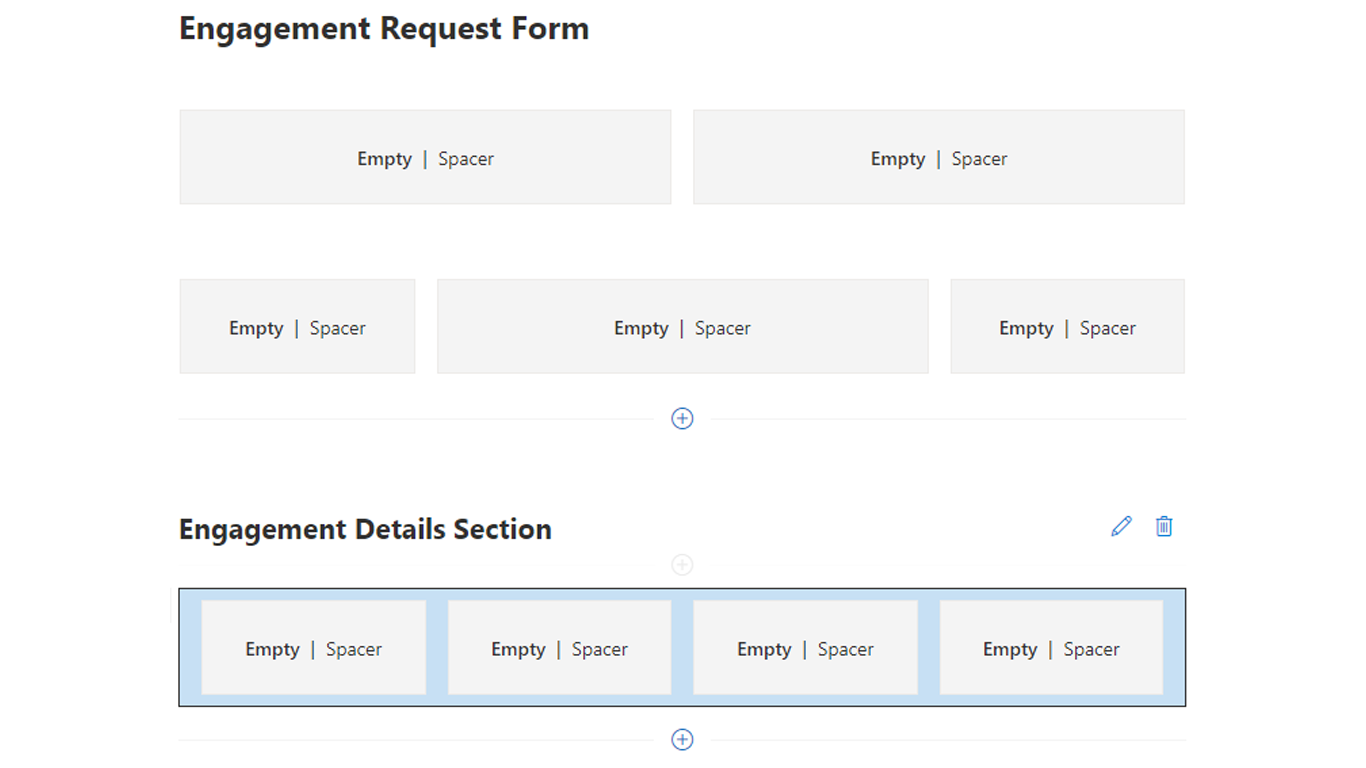Click the pencil edit icon for Engagement Details Section
Image resolution: width=1366 pixels, height=768 pixels.
click(1121, 526)
